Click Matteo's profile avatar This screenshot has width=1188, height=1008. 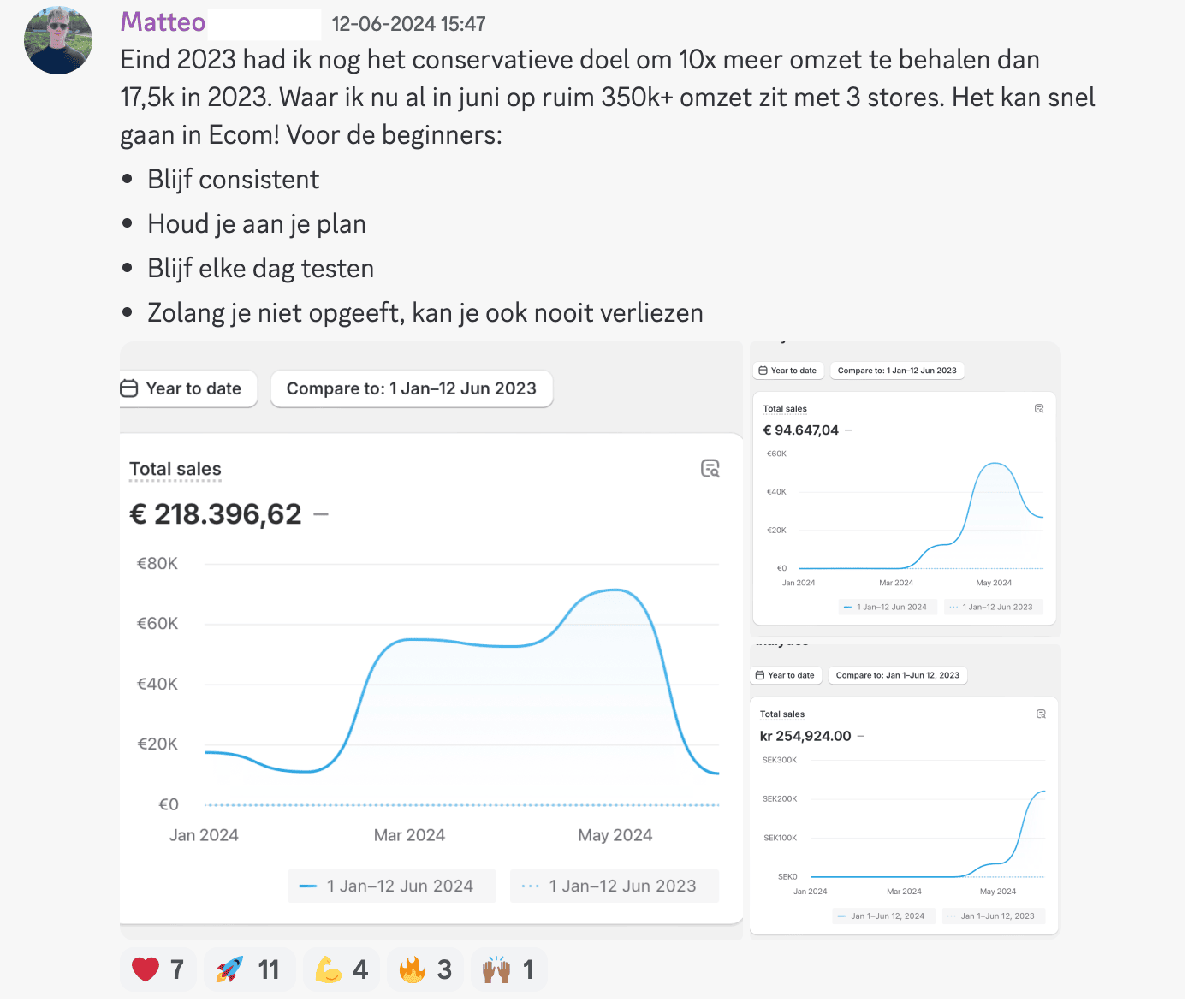(58, 40)
